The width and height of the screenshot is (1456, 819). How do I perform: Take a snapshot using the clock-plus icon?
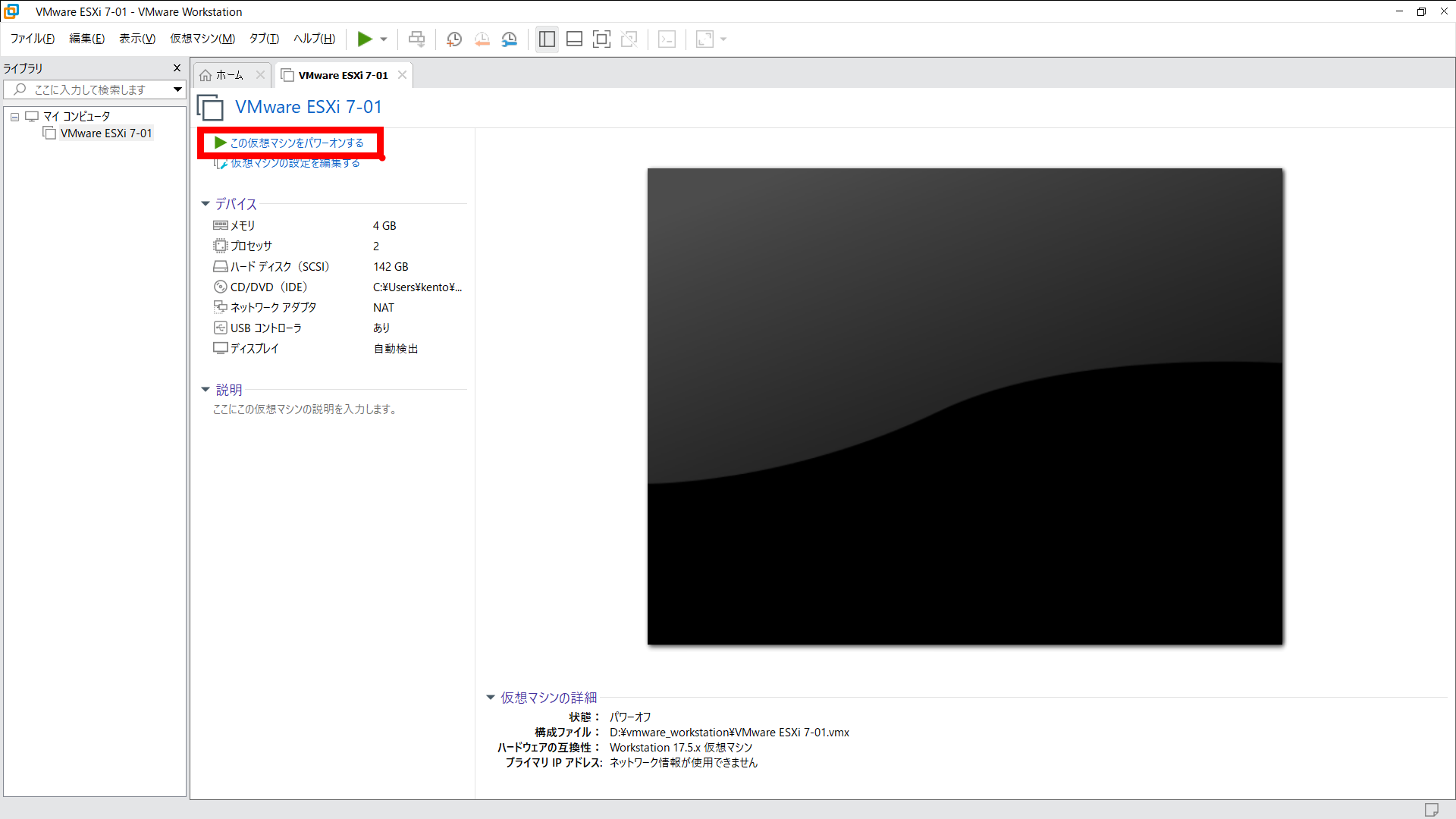(454, 39)
